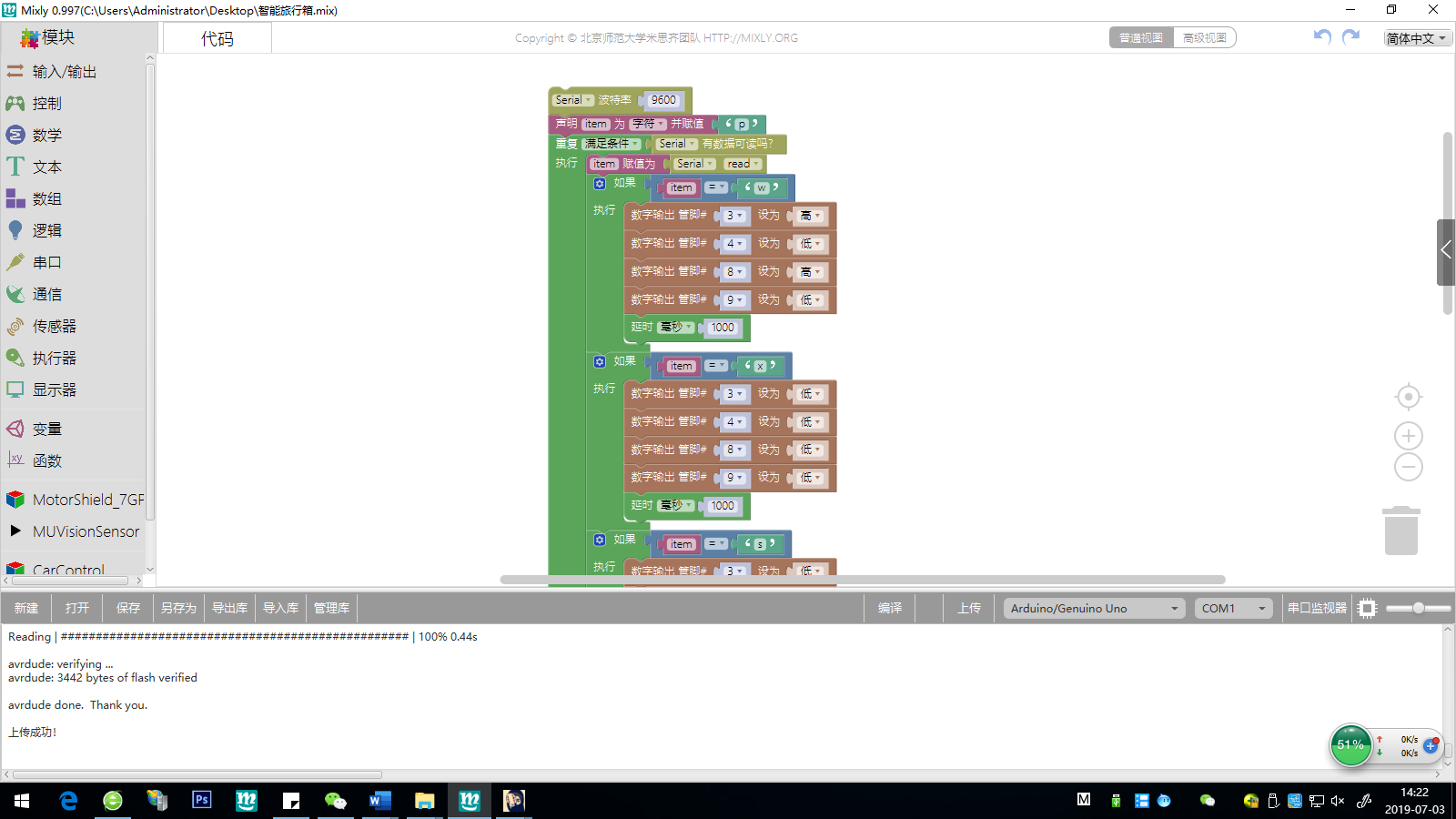The image size is (1456, 819).
Task: Open the 传感器 sensor block category
Action: point(55,326)
